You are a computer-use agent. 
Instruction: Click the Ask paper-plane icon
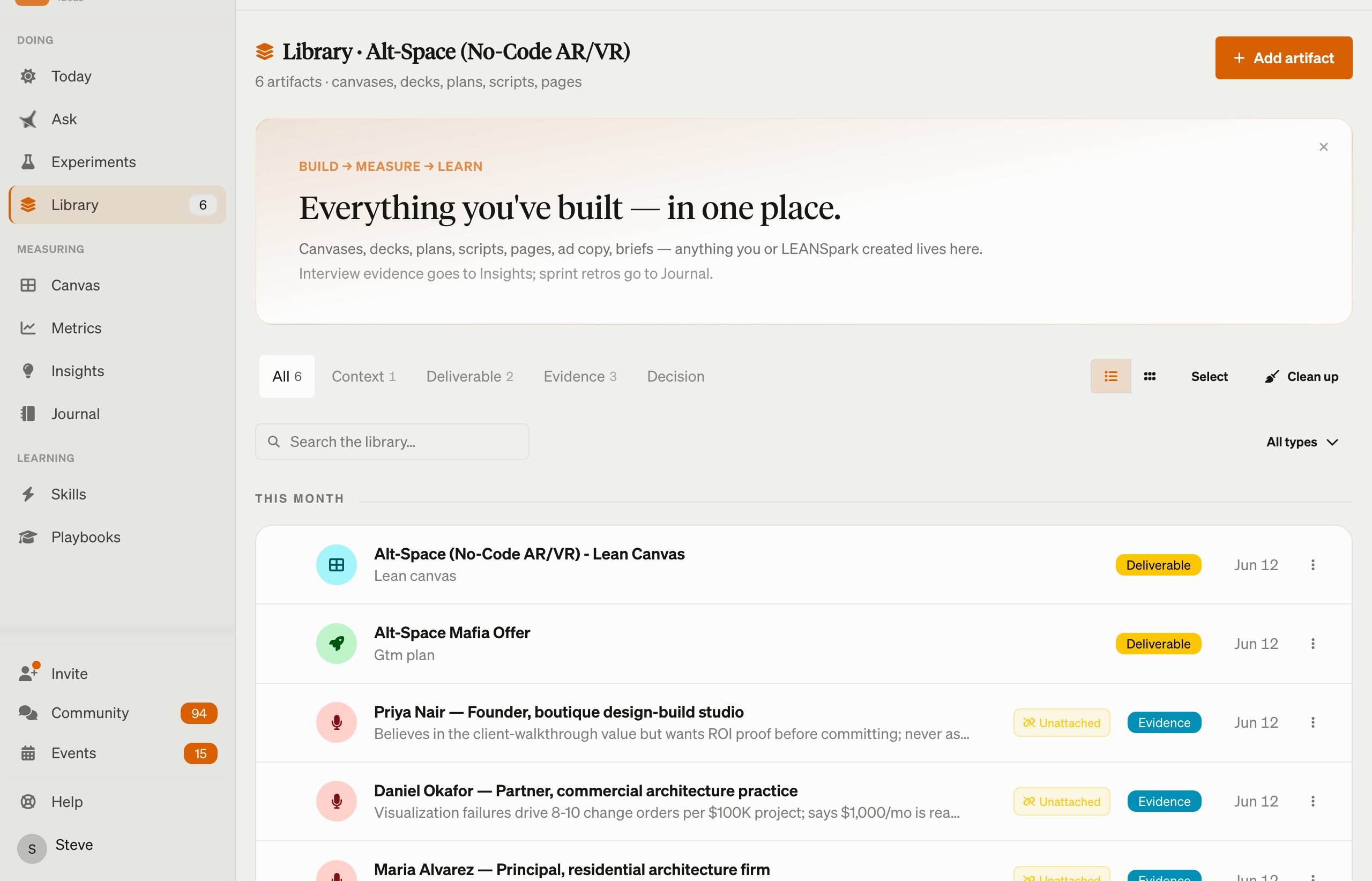28,119
